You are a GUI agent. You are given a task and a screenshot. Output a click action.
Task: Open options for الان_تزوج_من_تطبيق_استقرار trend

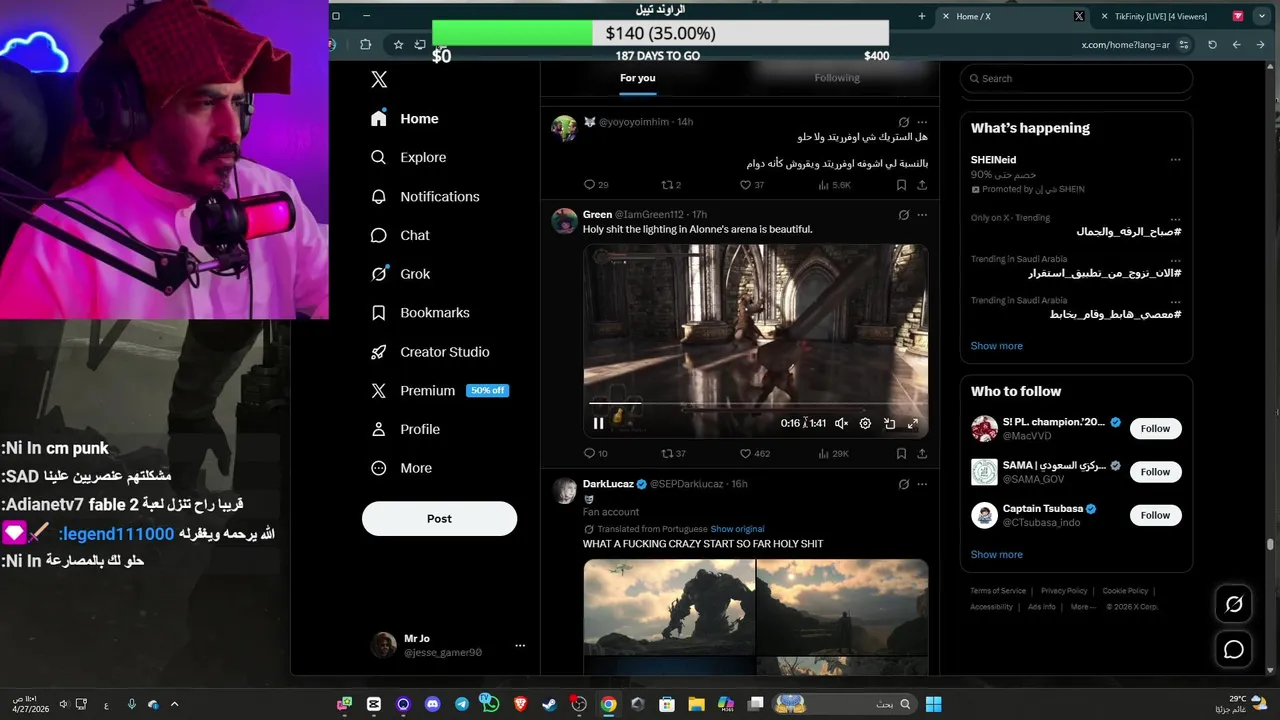[x=1175, y=260]
